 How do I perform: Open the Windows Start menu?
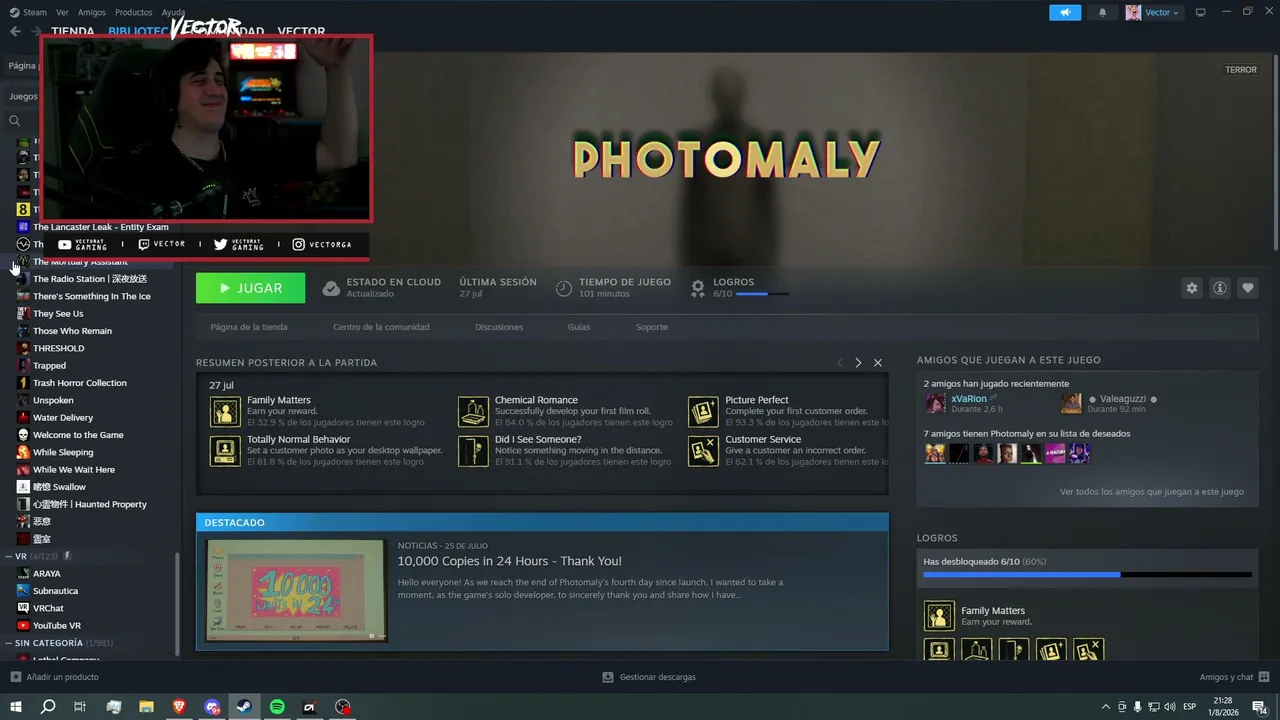point(15,707)
